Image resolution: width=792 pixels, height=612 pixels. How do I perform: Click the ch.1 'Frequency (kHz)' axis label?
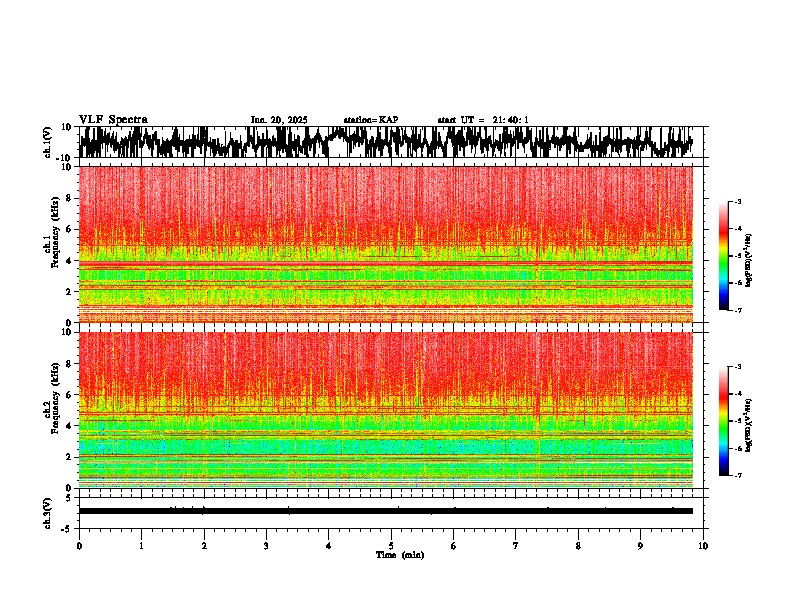click(x=56, y=230)
